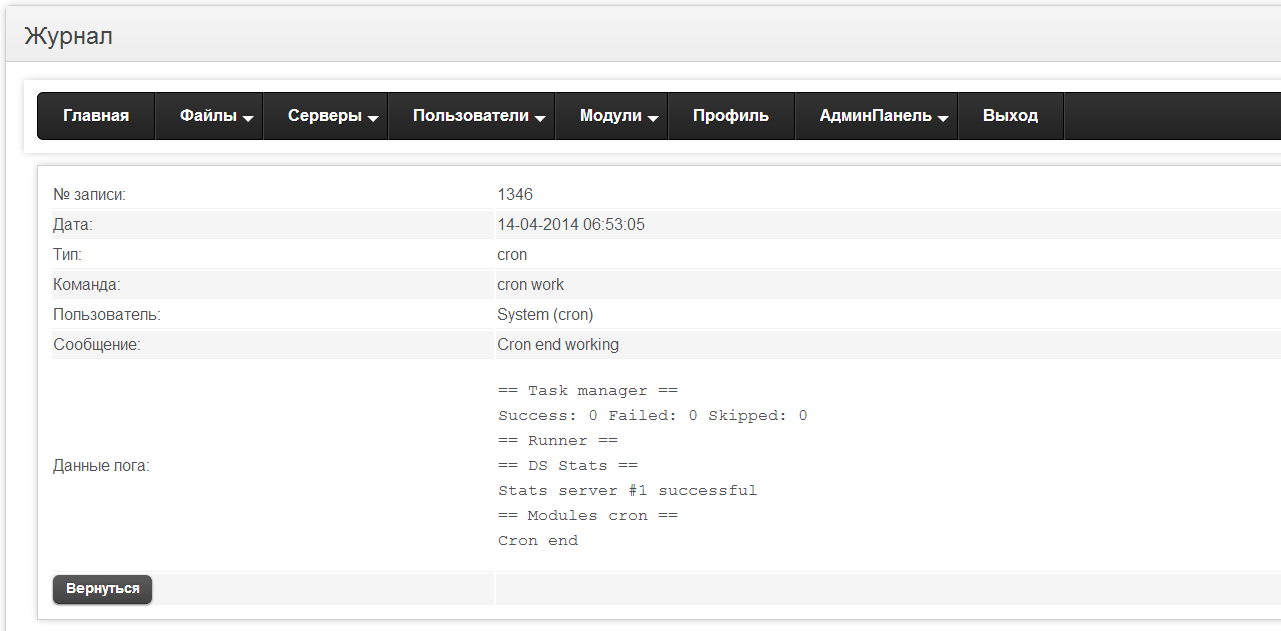Select the record number 1346
Image resolution: width=1281 pixels, height=631 pixels.
coord(515,195)
